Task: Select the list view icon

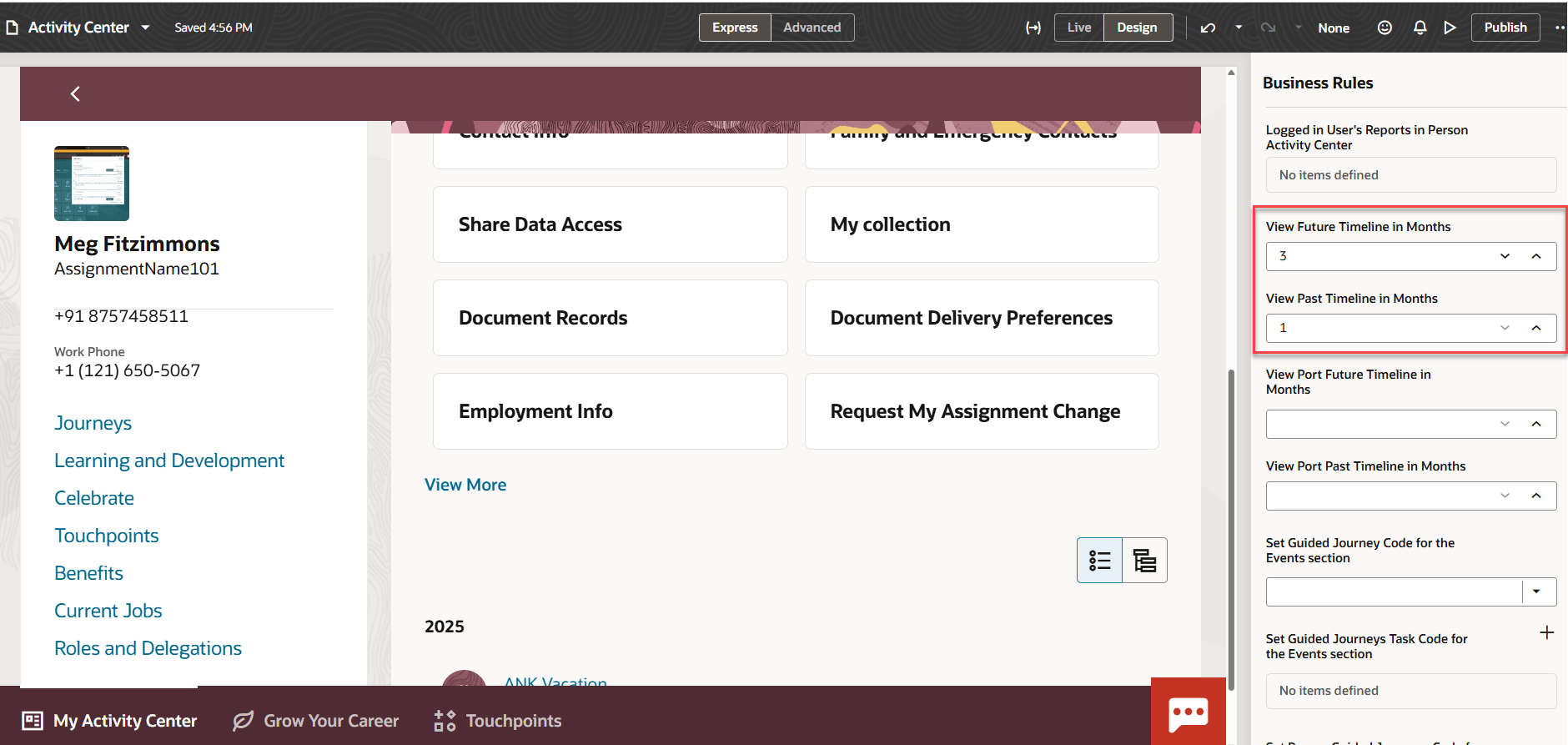Action: [1099, 560]
